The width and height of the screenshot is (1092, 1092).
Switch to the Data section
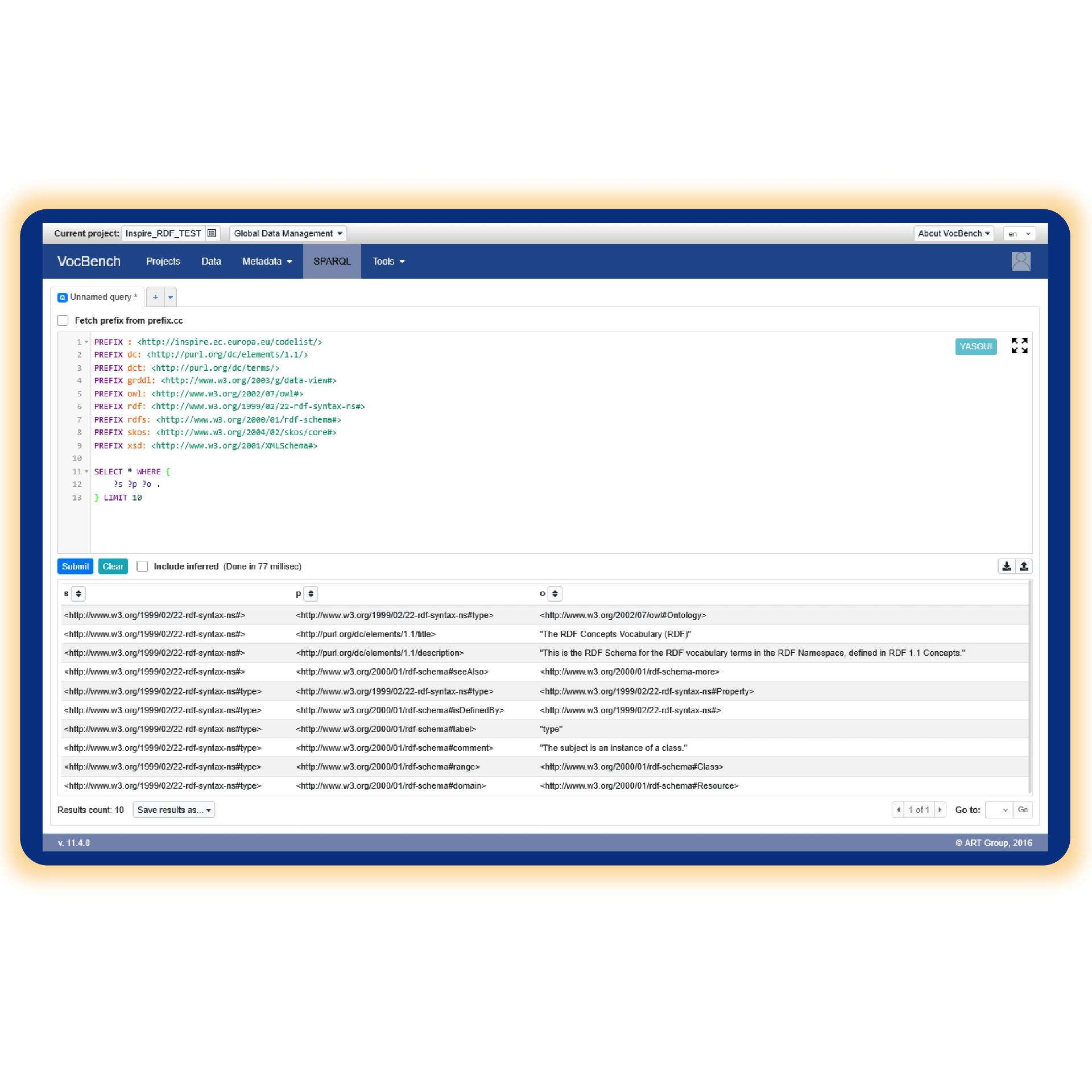tap(211, 261)
